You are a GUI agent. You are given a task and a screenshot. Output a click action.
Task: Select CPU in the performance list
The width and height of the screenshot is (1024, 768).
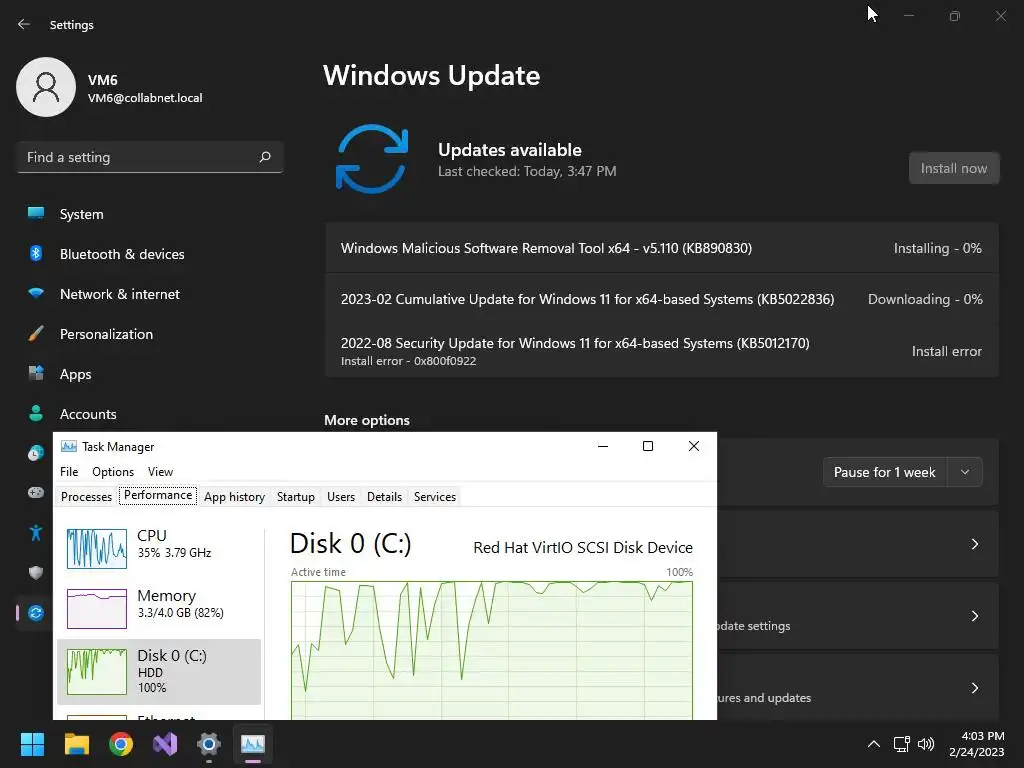tap(159, 547)
